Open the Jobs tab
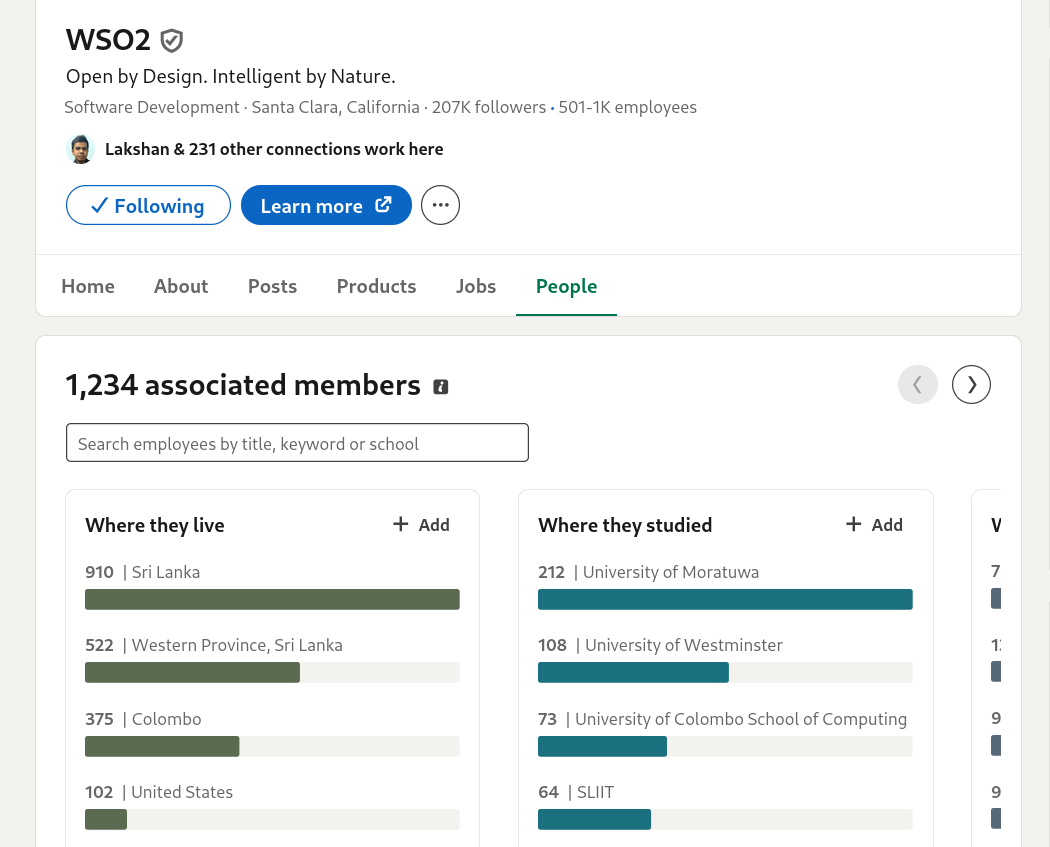This screenshot has height=847, width=1050. [475, 286]
